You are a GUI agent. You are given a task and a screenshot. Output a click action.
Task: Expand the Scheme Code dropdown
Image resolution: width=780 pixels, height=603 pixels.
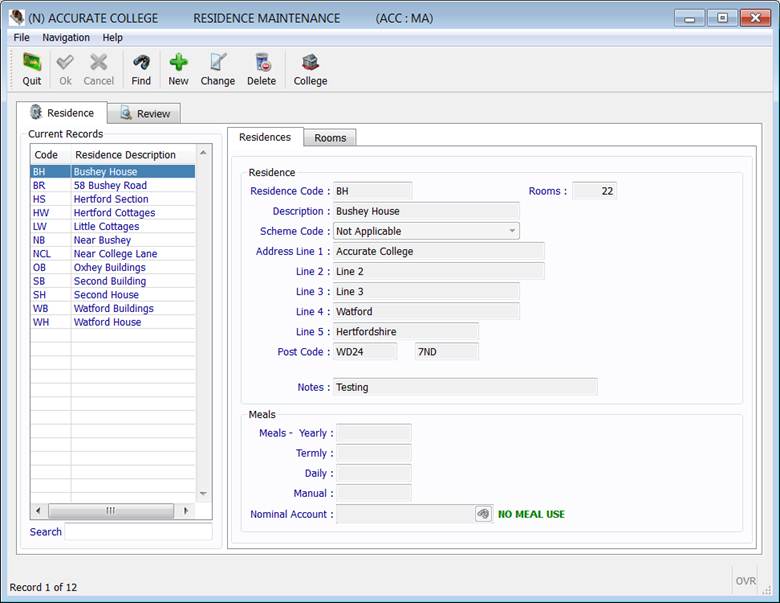click(x=512, y=231)
